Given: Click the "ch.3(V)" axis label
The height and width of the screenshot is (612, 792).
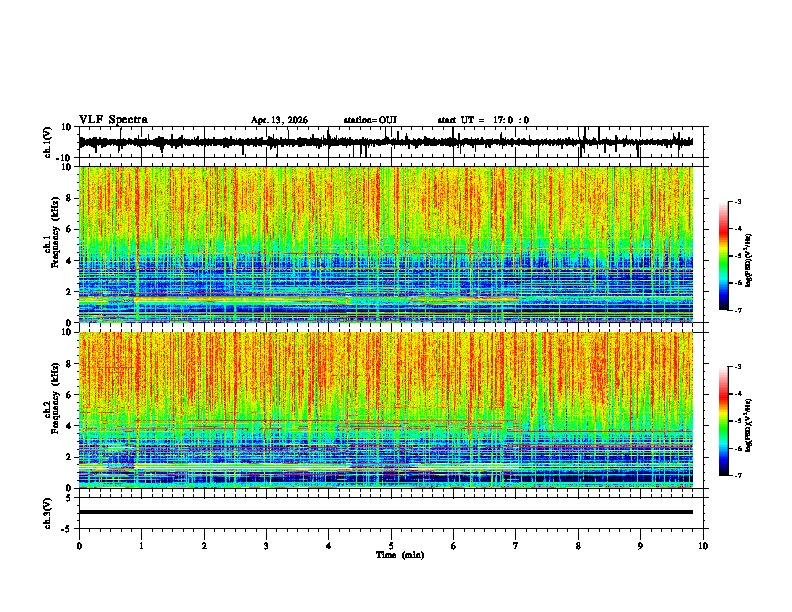Looking at the screenshot, I should coord(48,513).
